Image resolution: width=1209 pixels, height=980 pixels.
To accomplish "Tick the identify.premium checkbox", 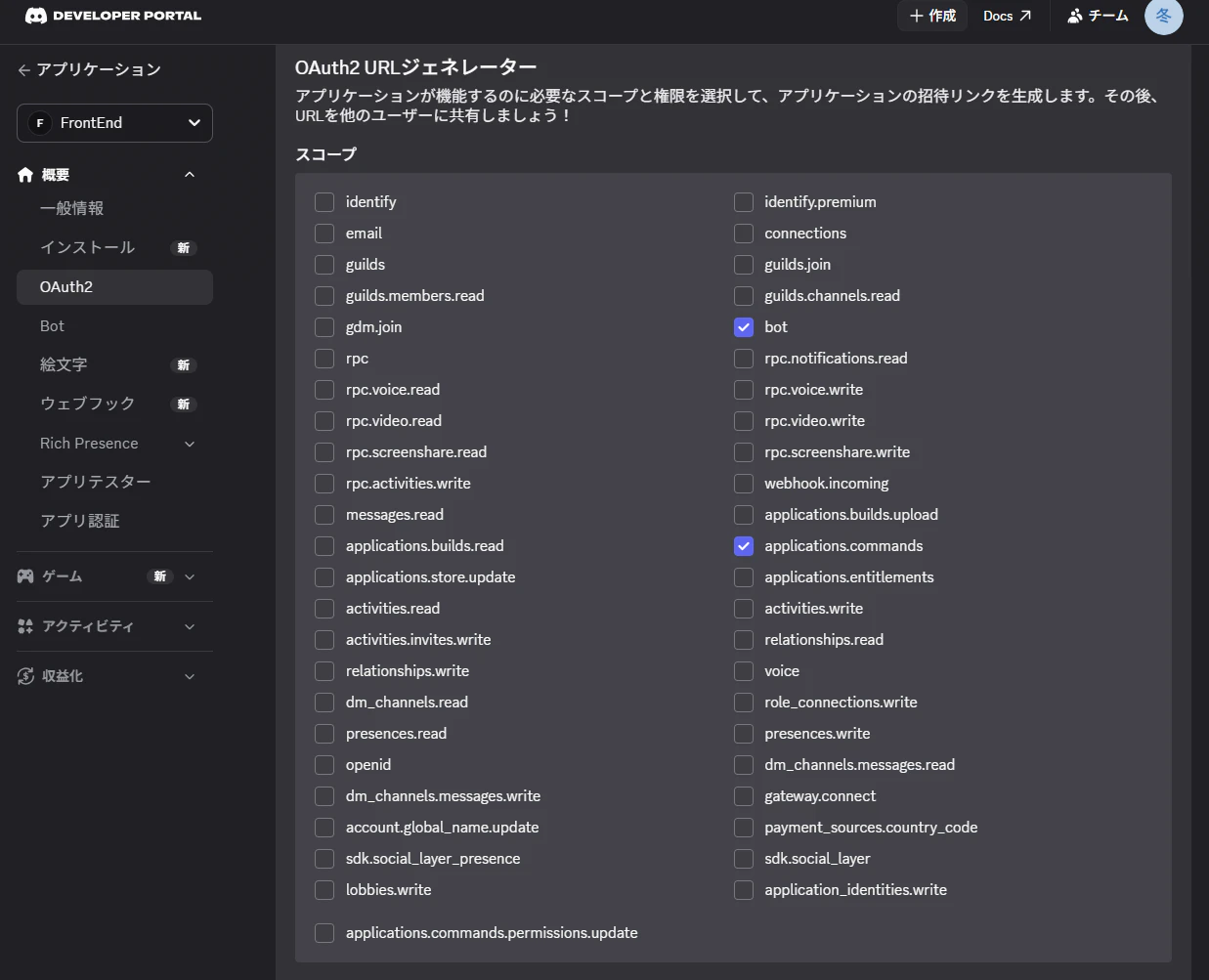I will click(x=744, y=202).
